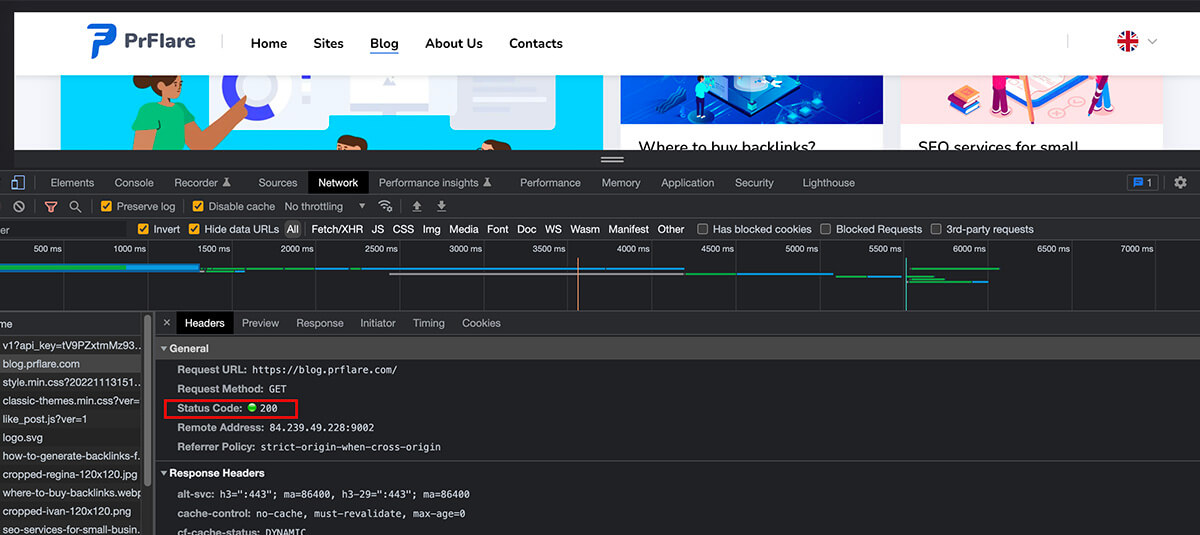This screenshot has height=535, width=1200.
Task: Enable the Has blocked cookies checkbox
Action: pyautogui.click(x=703, y=229)
